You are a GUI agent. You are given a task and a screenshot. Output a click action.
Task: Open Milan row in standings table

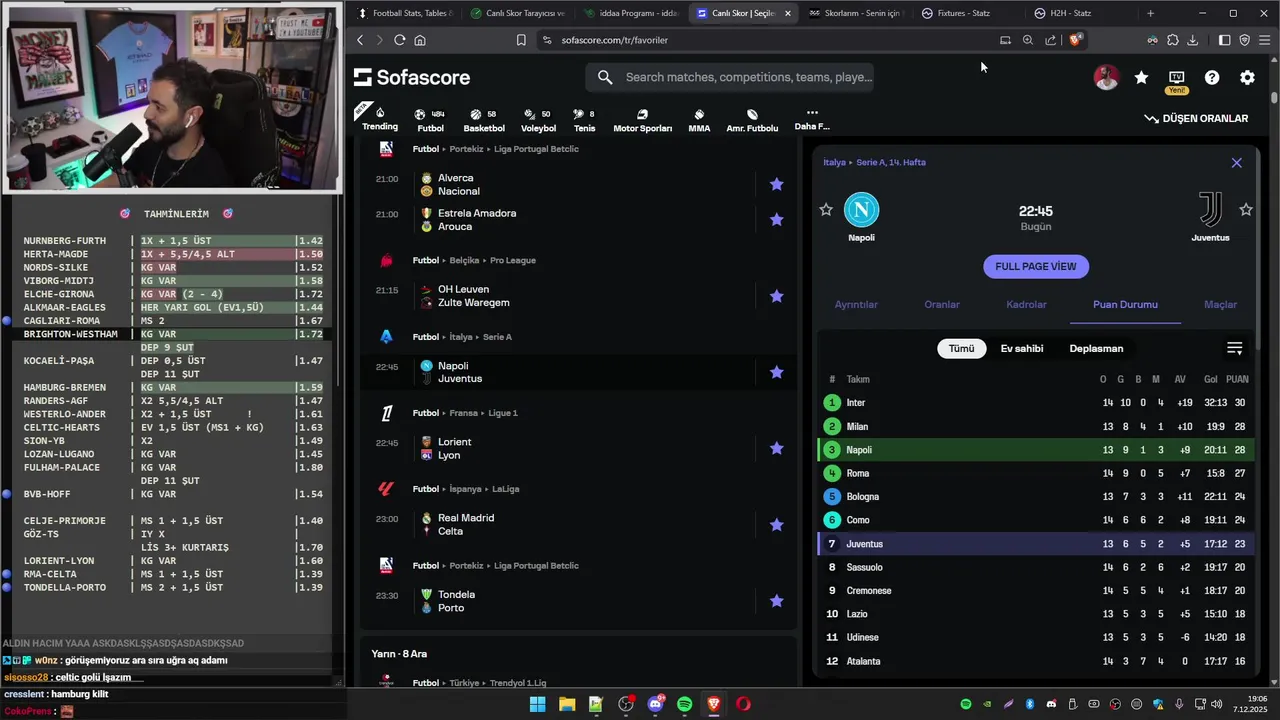1036,426
